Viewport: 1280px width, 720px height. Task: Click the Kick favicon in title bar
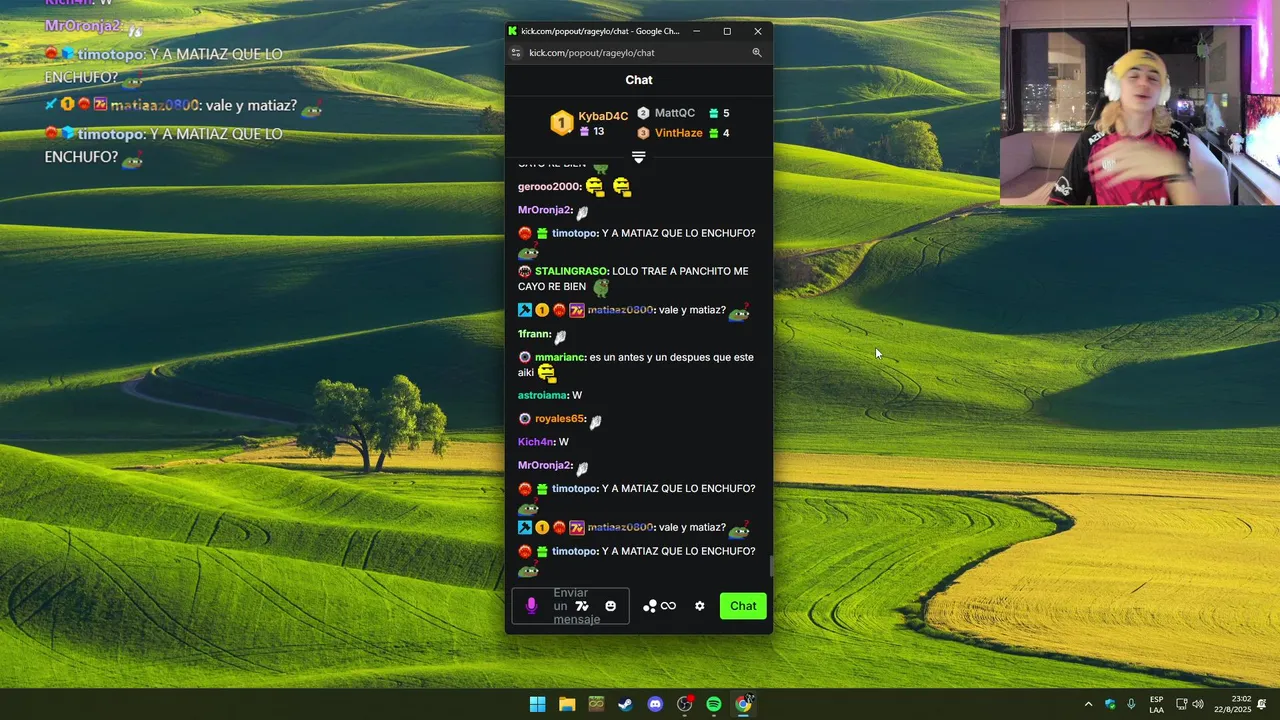(513, 31)
